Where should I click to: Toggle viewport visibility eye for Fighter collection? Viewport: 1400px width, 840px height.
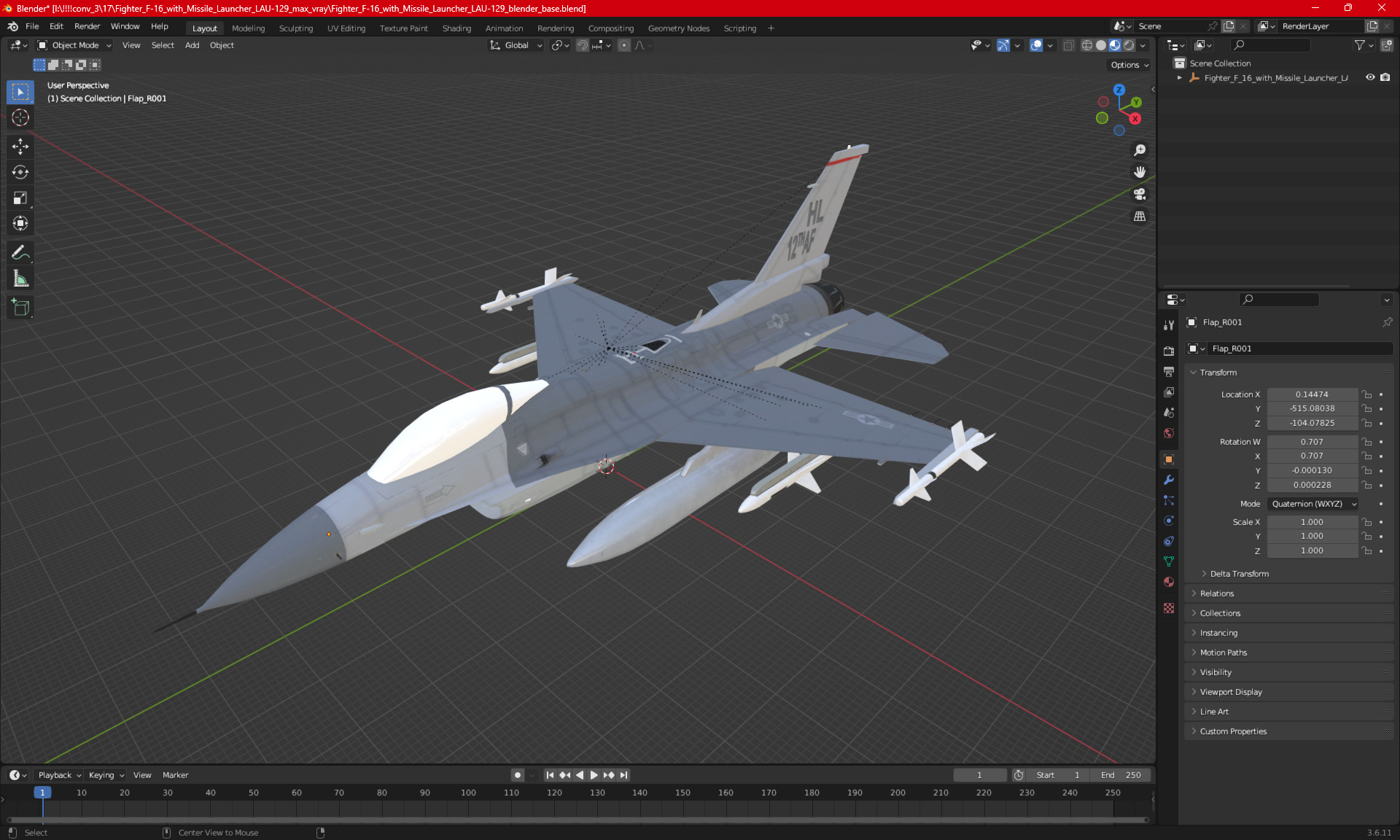(x=1370, y=77)
